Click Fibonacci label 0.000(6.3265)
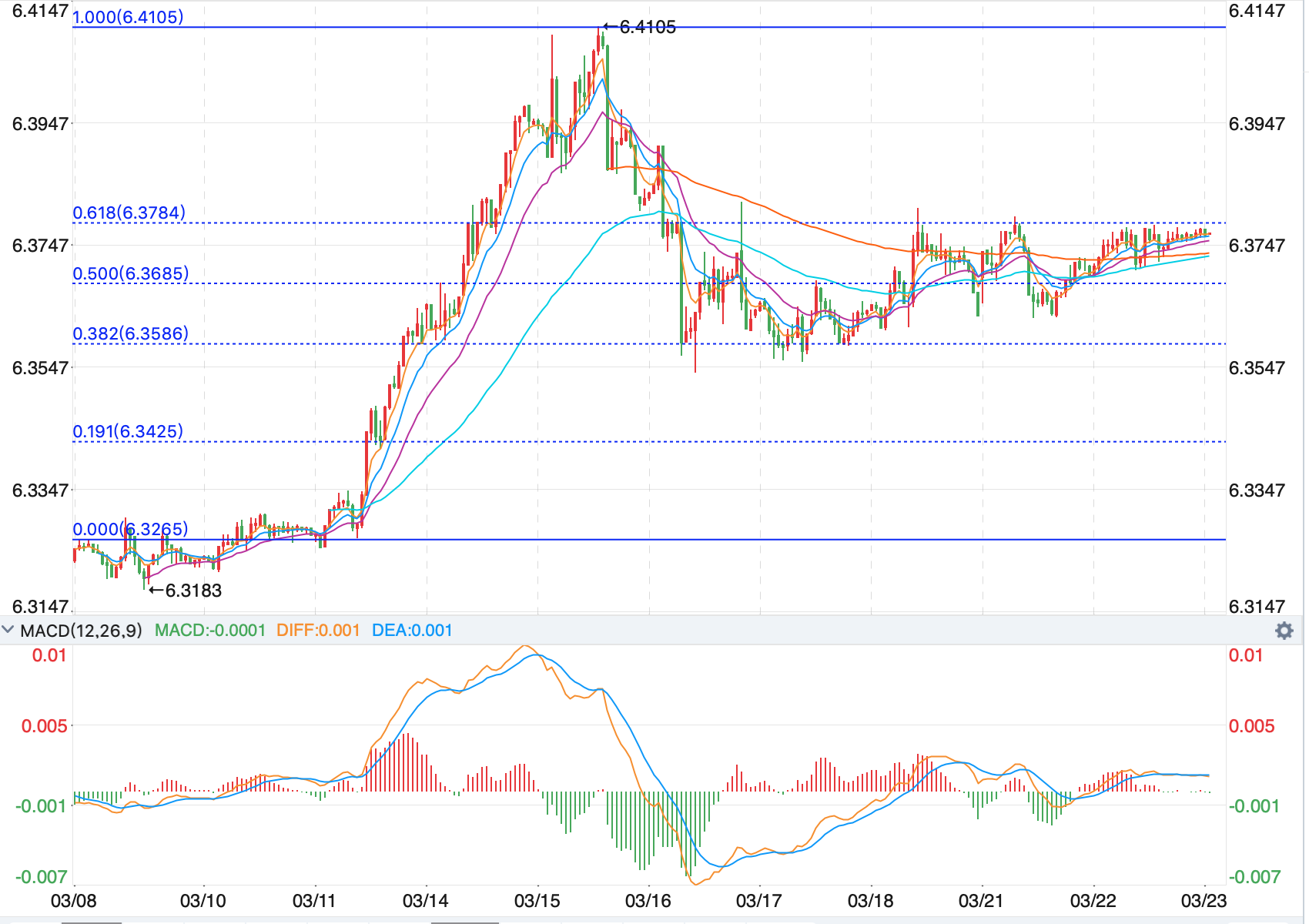Screen dimensions: 1309x924 tap(130, 529)
